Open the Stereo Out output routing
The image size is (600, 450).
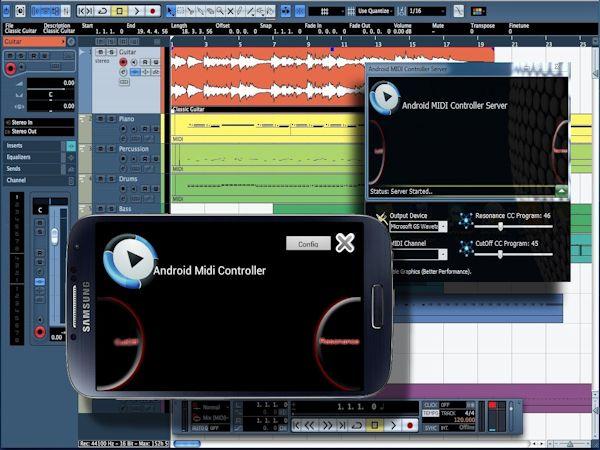pyautogui.click(x=39, y=132)
